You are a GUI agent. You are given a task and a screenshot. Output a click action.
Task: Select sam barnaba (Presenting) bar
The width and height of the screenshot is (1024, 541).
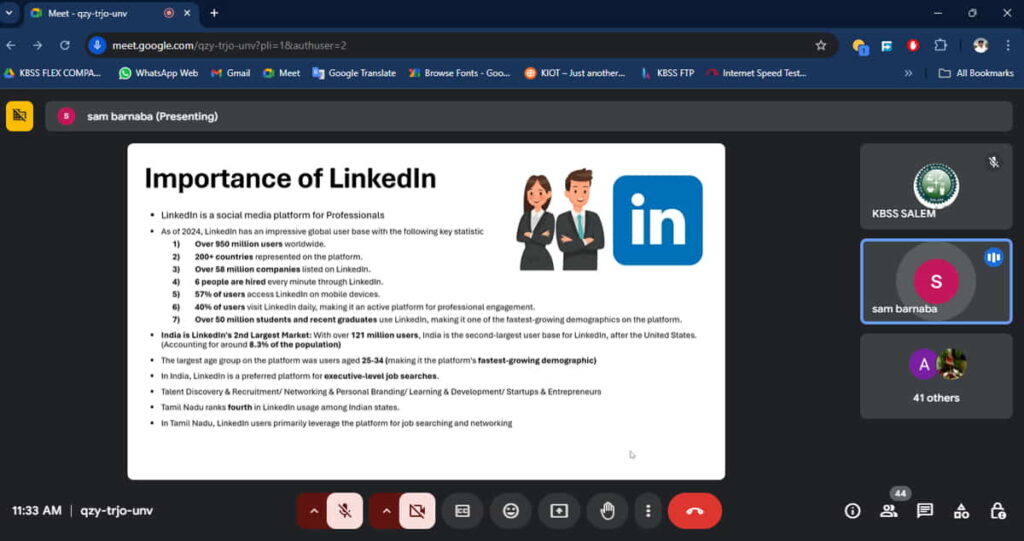pos(528,116)
